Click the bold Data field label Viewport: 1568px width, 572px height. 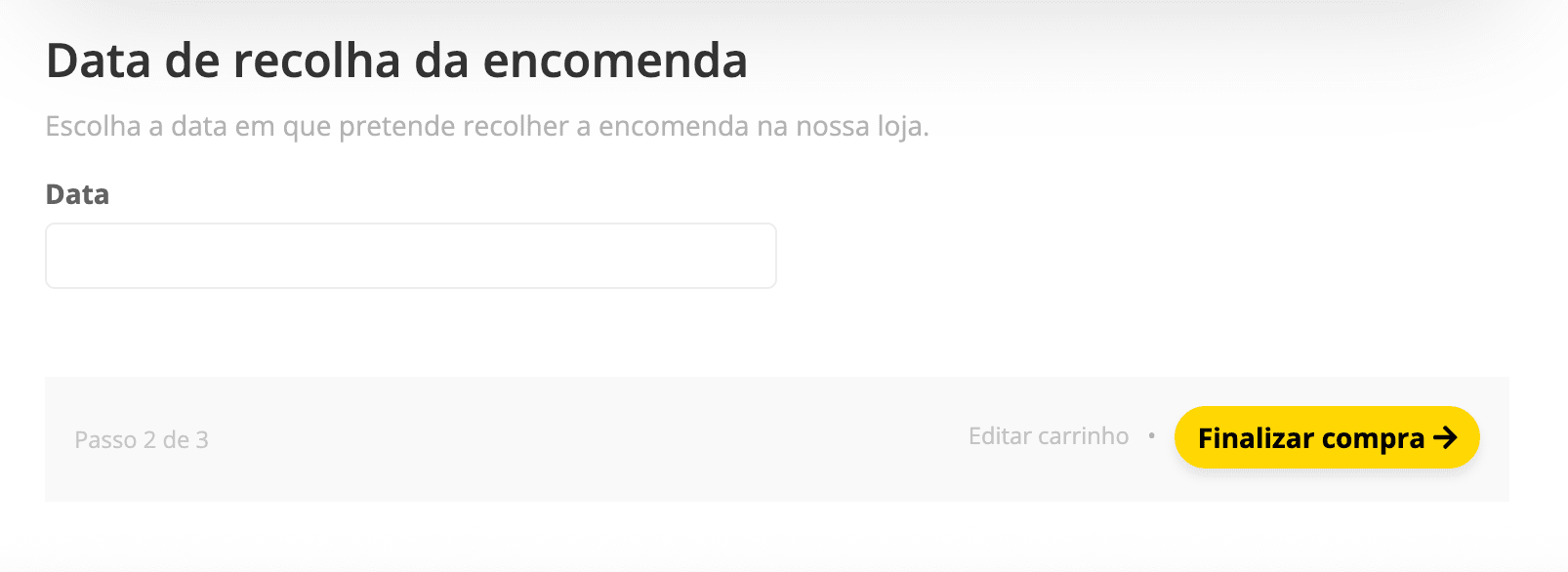click(77, 194)
